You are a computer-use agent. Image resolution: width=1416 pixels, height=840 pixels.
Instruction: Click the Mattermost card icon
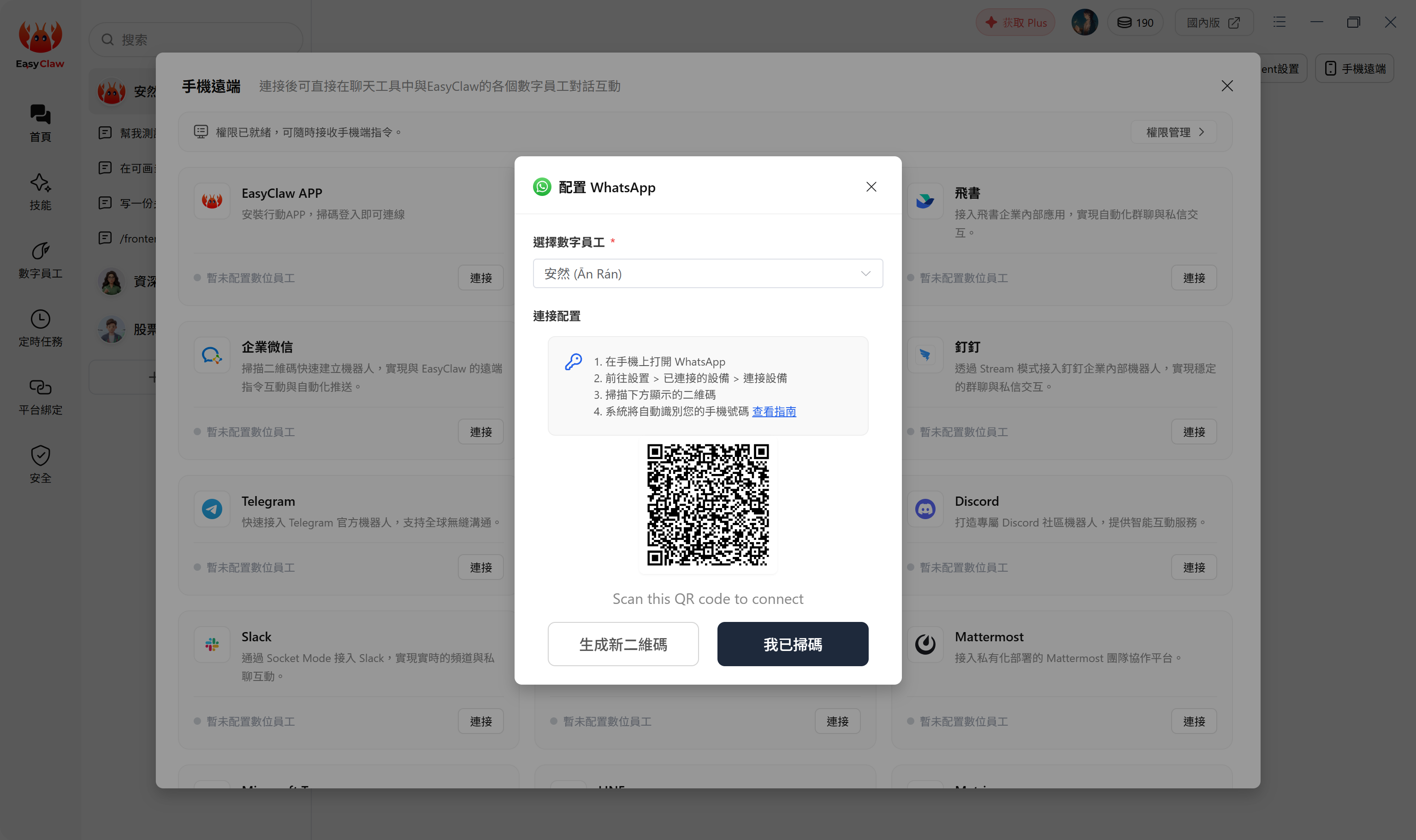(x=925, y=644)
